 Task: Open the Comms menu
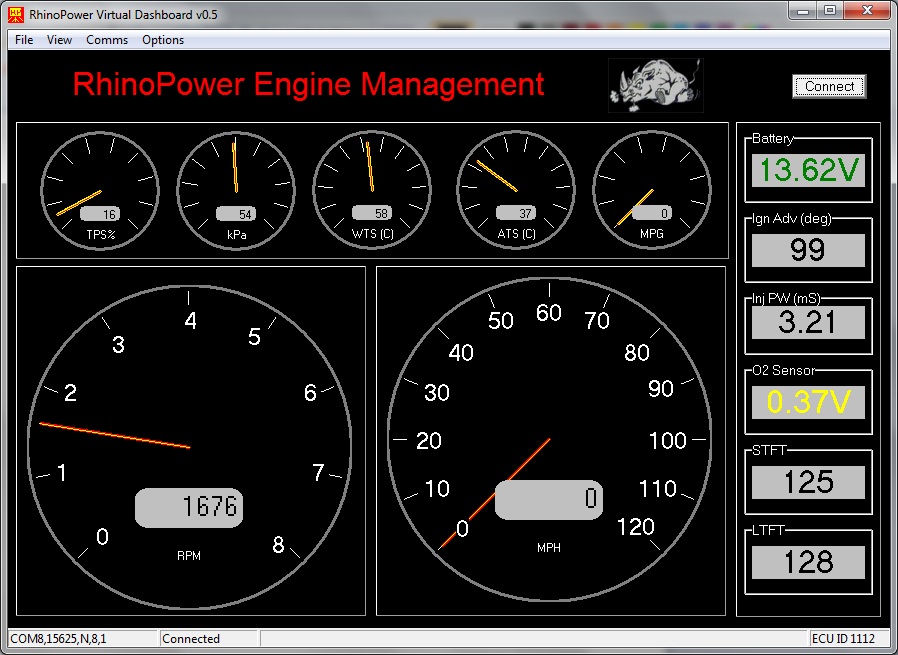tap(107, 40)
